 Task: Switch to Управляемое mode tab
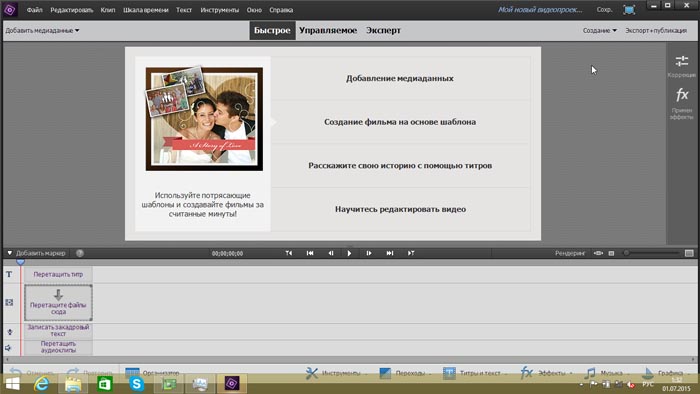[328, 30]
